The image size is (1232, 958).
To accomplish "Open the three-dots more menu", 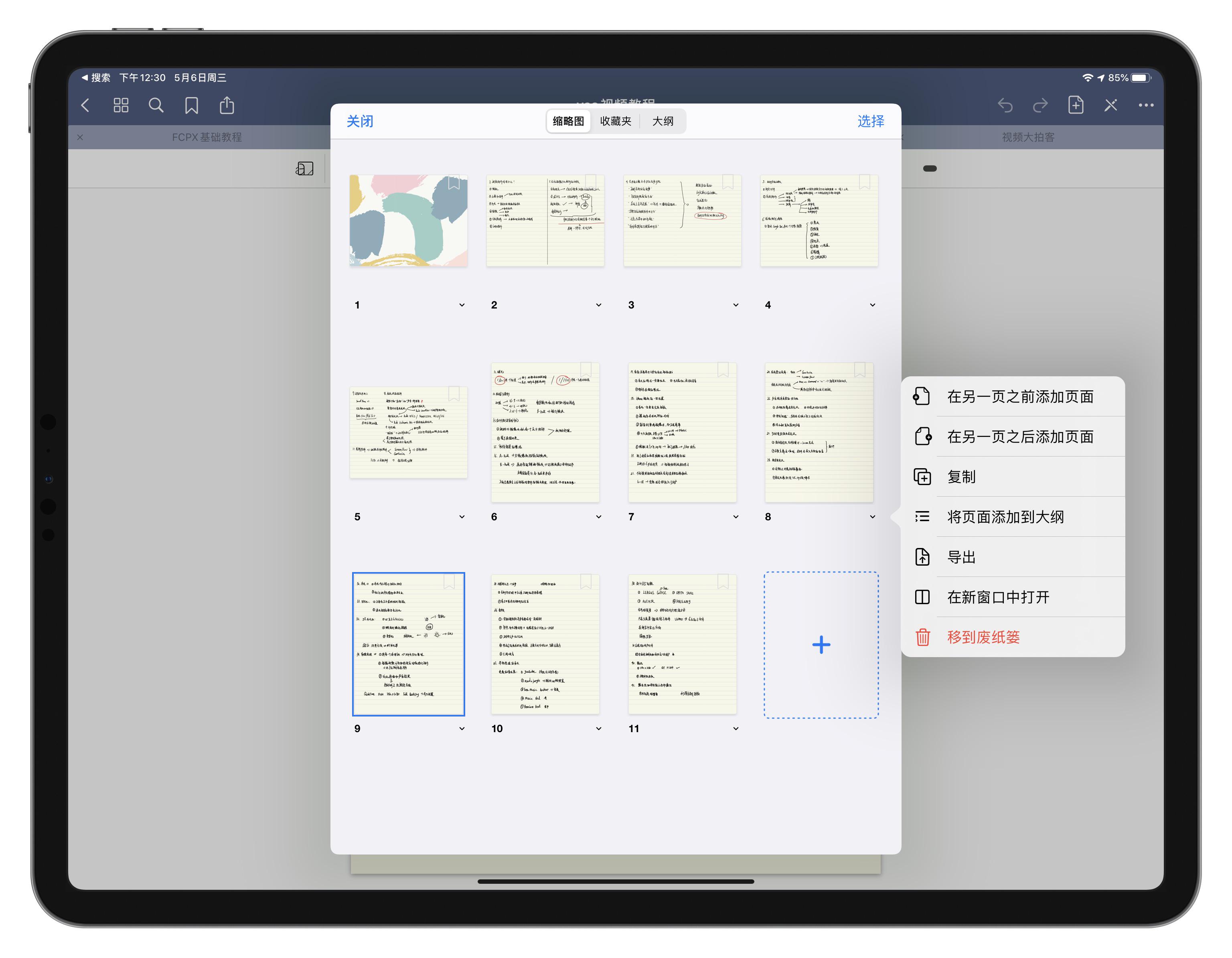I will [1145, 106].
